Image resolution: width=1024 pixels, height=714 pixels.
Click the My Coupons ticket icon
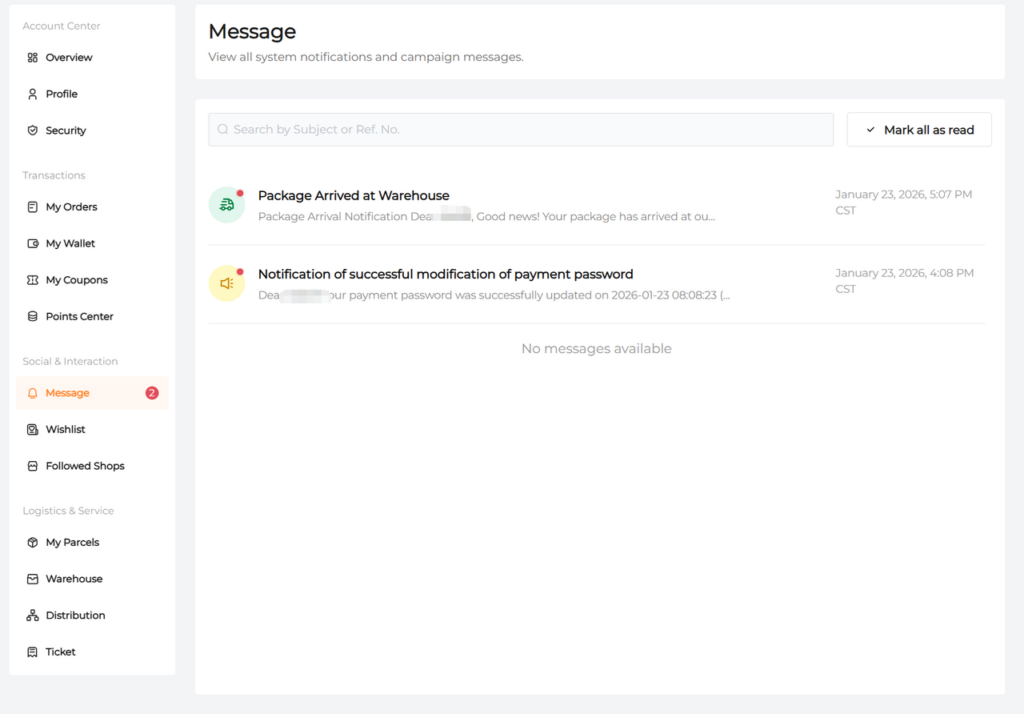tap(33, 281)
